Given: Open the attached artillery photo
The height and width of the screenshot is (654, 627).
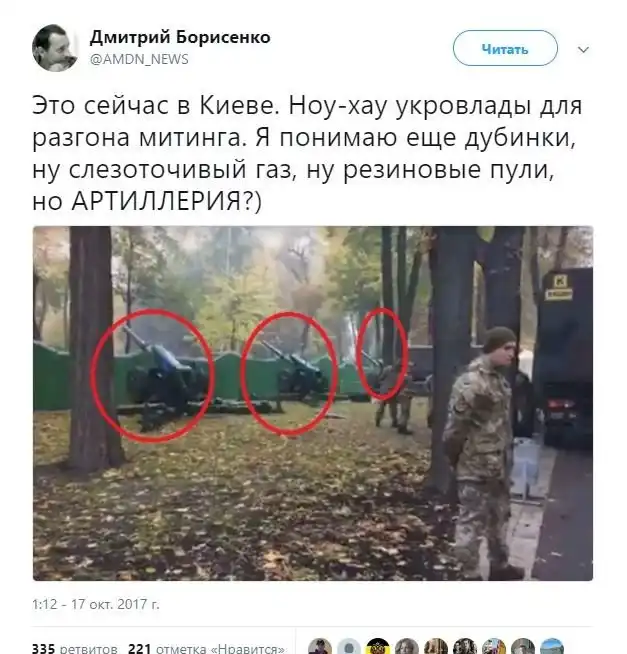Looking at the screenshot, I should pos(313,403).
